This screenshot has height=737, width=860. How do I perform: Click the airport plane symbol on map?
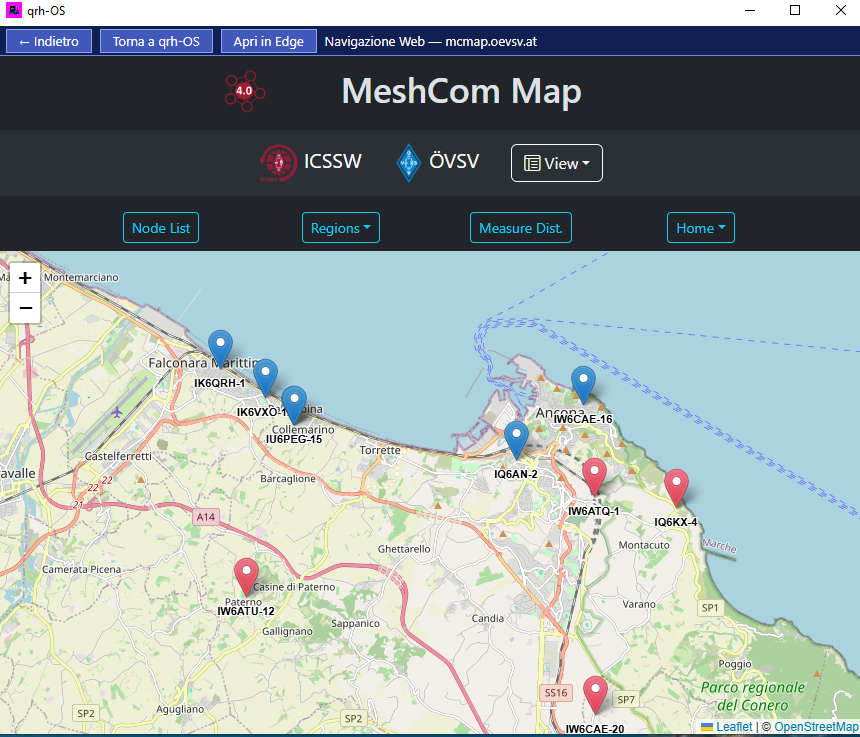point(117,411)
